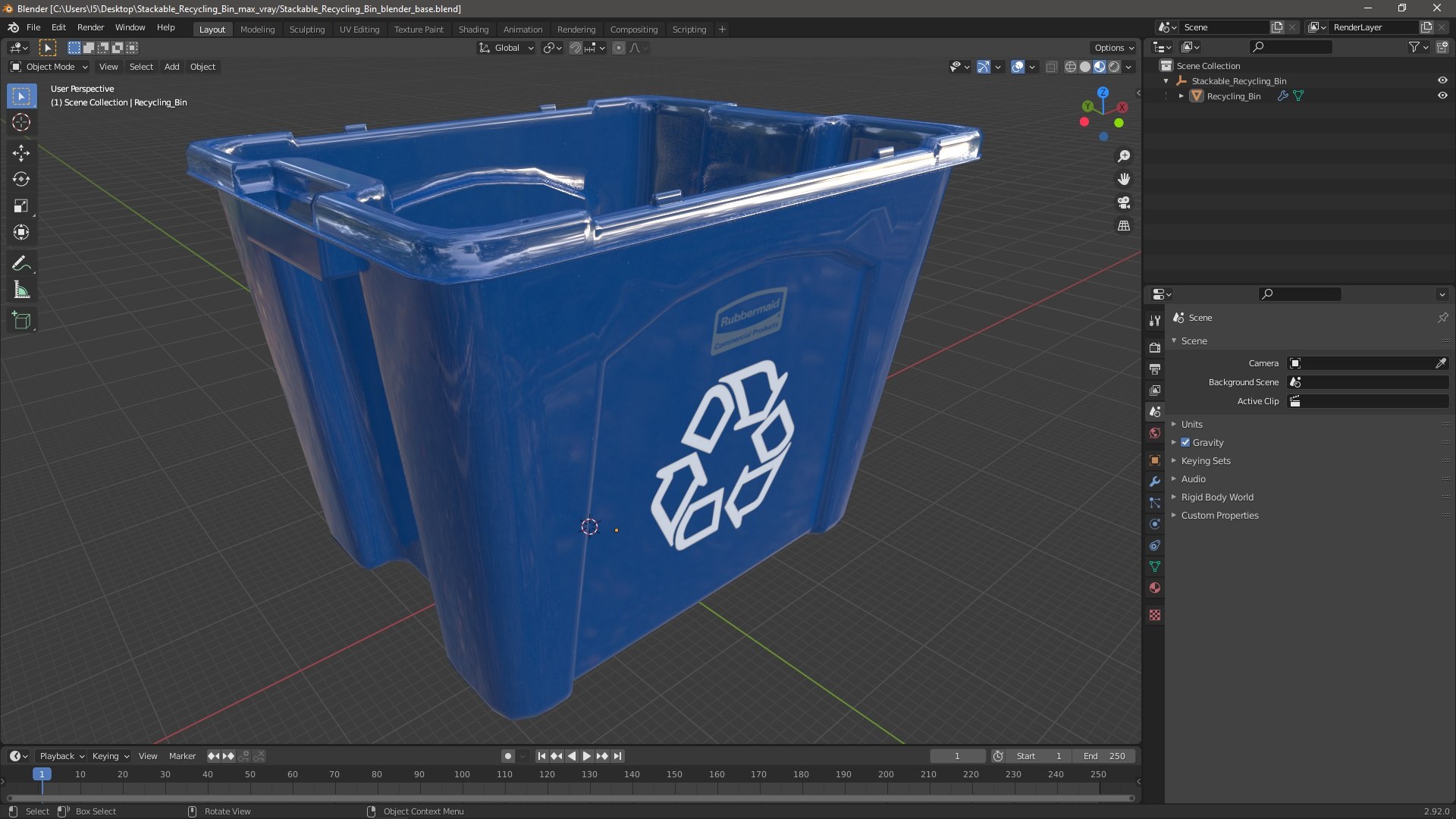Toggle X-ray mode
The width and height of the screenshot is (1456, 819).
pos(1051,67)
